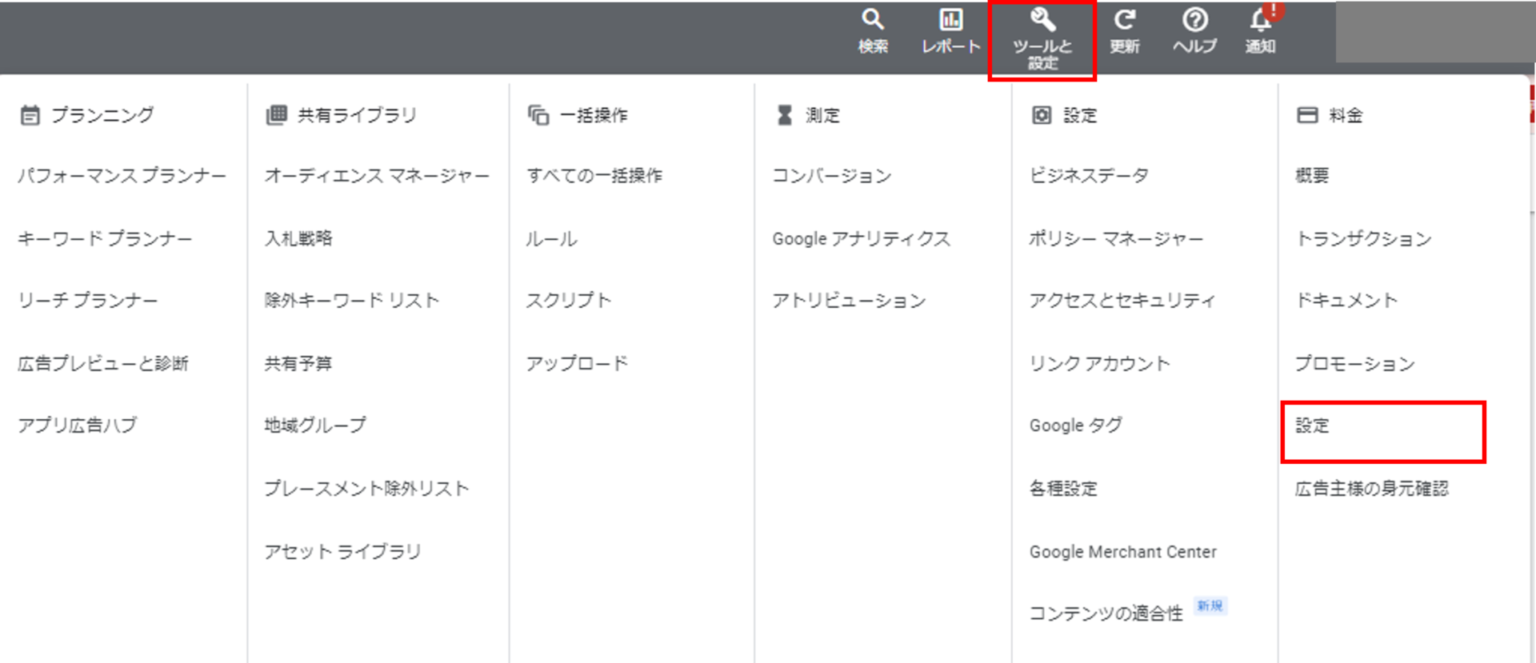Viewport: 1536px width, 663px height.
Task: Click コンテンツの適合性 menu item
Action: (x=1106, y=613)
